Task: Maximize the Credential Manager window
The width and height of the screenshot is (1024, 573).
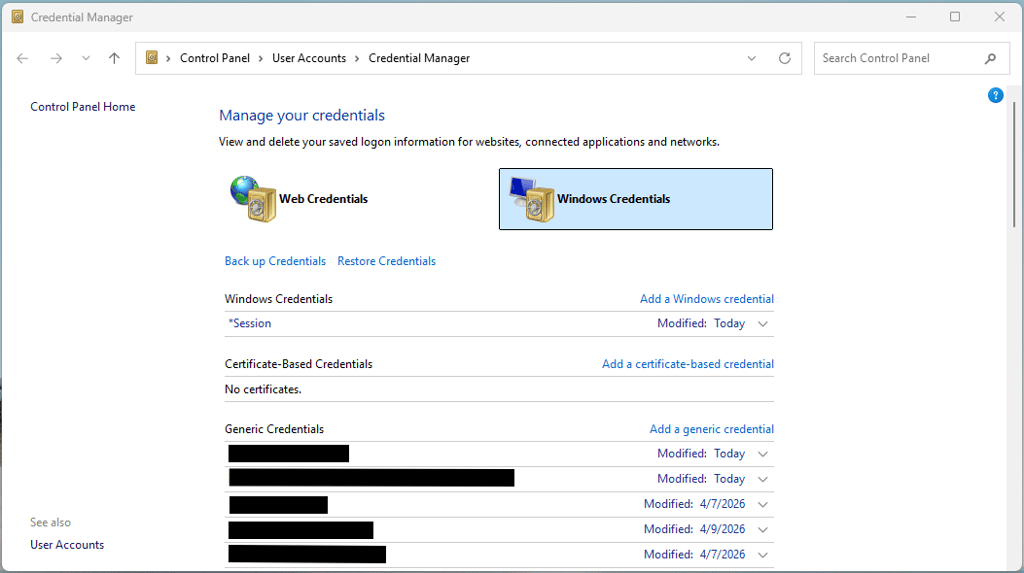Action: pos(955,17)
